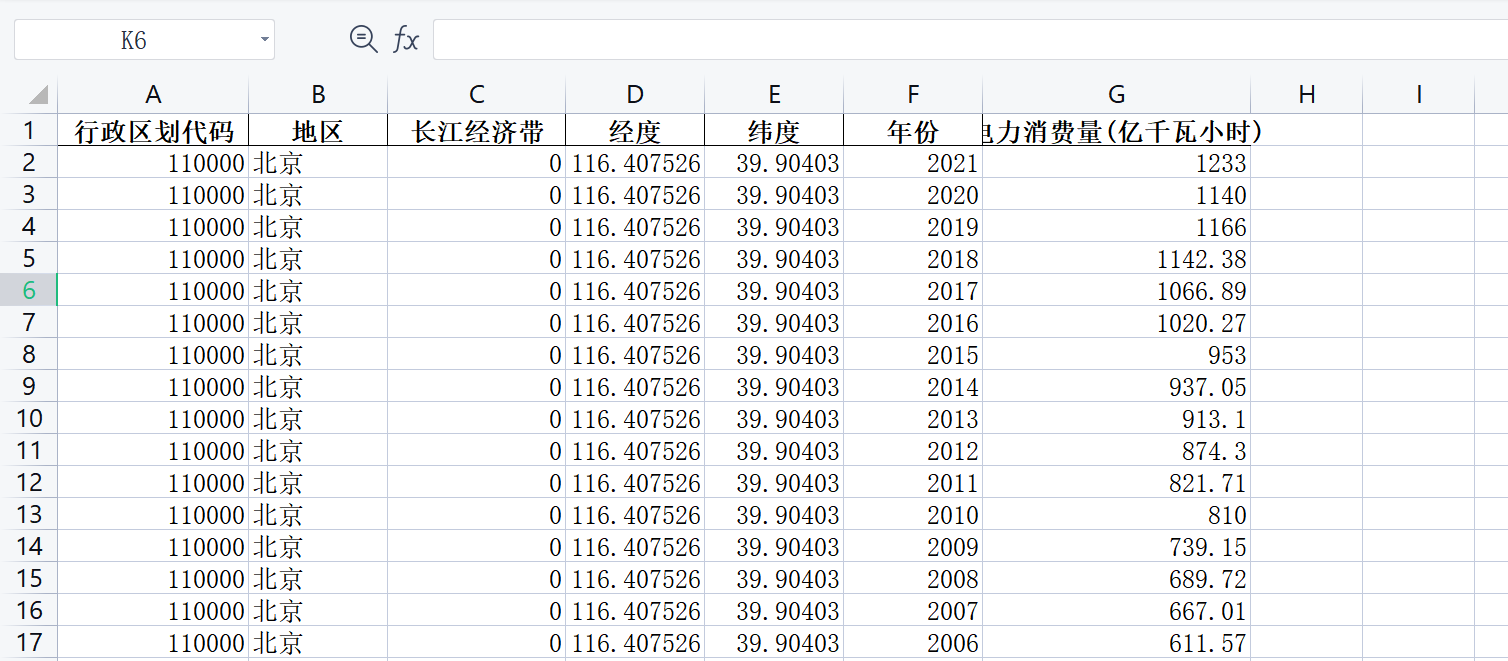Select column B header
This screenshot has height=661, width=1508.
tap(318, 95)
